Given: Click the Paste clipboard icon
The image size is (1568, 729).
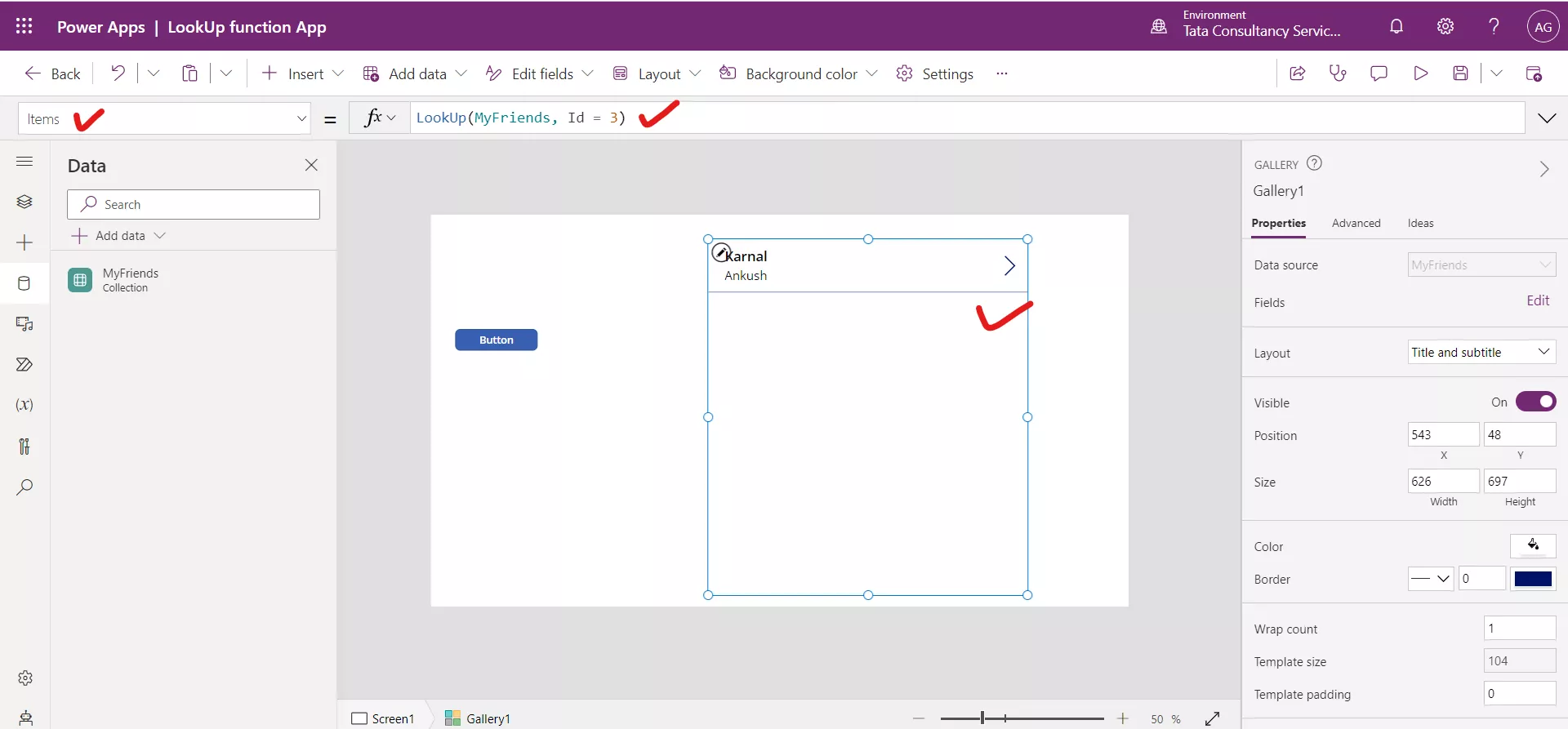Looking at the screenshot, I should pos(189,73).
